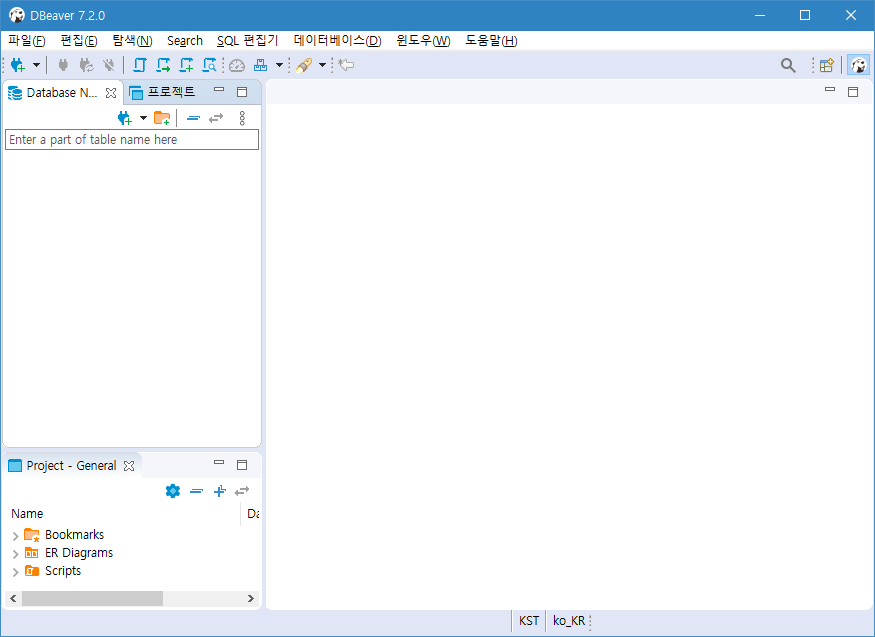875x637 pixels.
Task: Click the KST timezone in status bar
Action: pos(529,621)
